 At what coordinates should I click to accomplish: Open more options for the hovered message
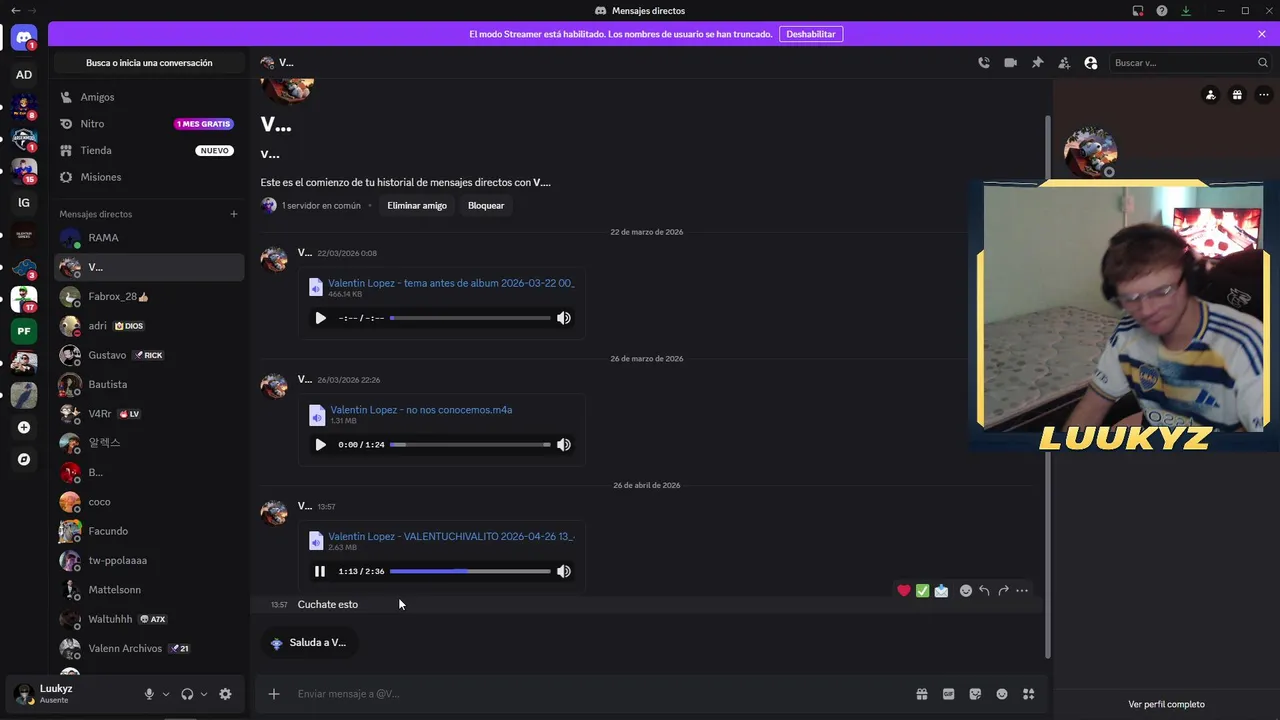[x=1022, y=591]
